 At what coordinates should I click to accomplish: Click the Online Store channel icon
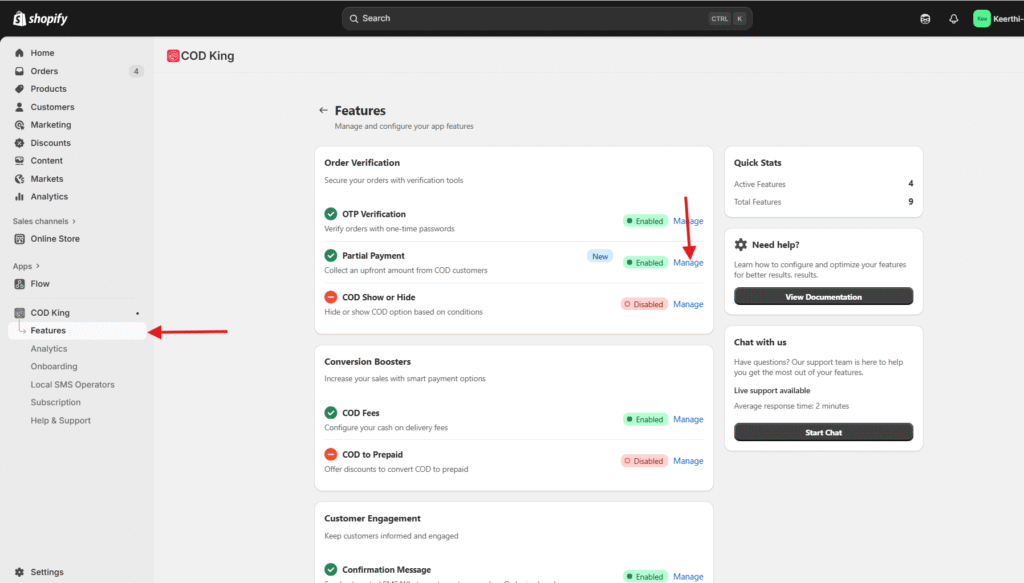pos(20,239)
